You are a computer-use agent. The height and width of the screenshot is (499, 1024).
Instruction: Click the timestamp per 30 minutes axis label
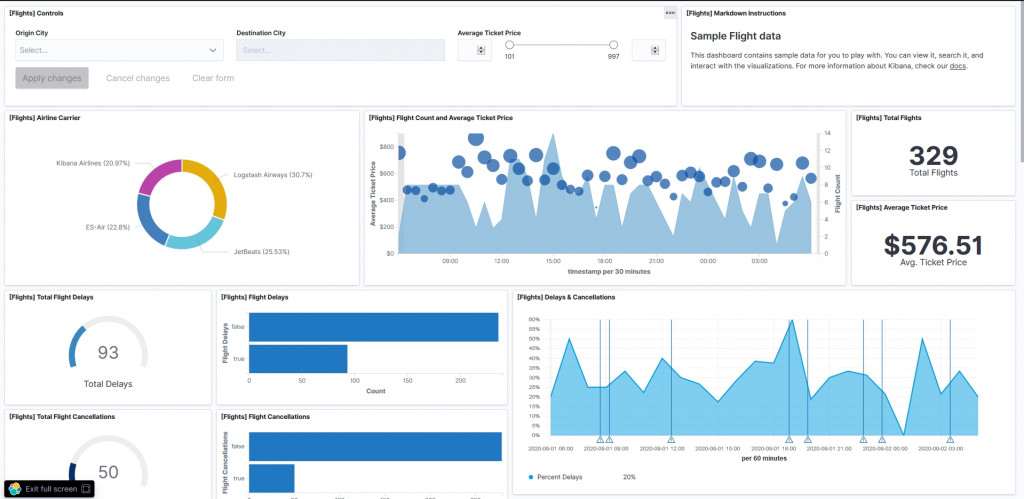pos(607,271)
